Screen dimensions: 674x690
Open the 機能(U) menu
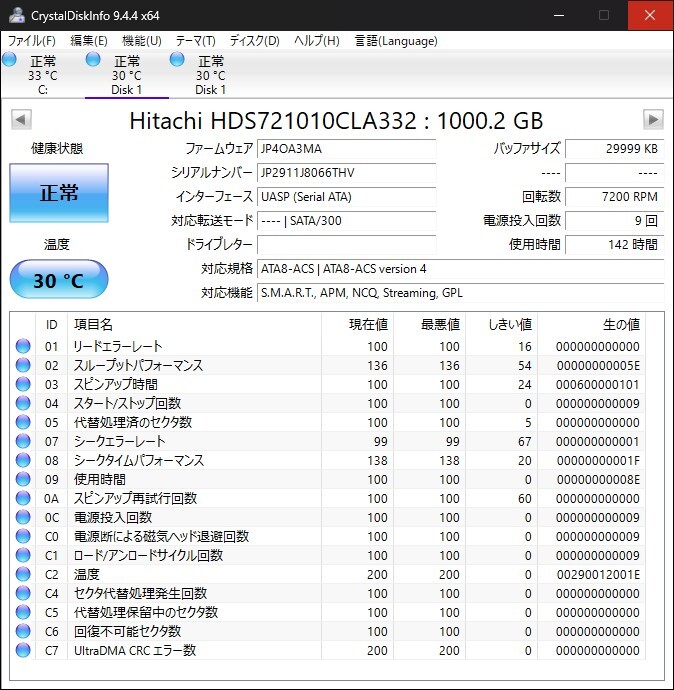[142, 41]
